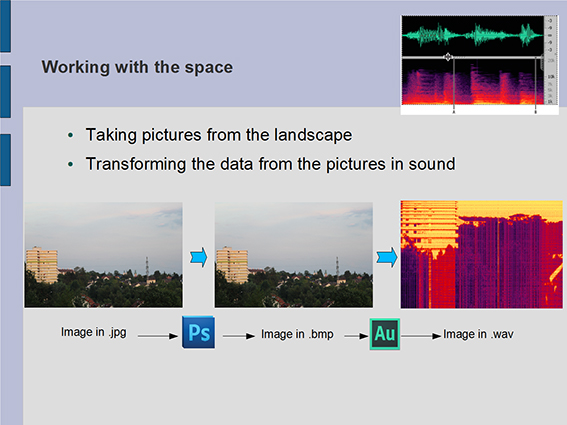Image resolution: width=567 pixels, height=425 pixels.
Task: Click the Image in .wav label
Action: pos(478,334)
